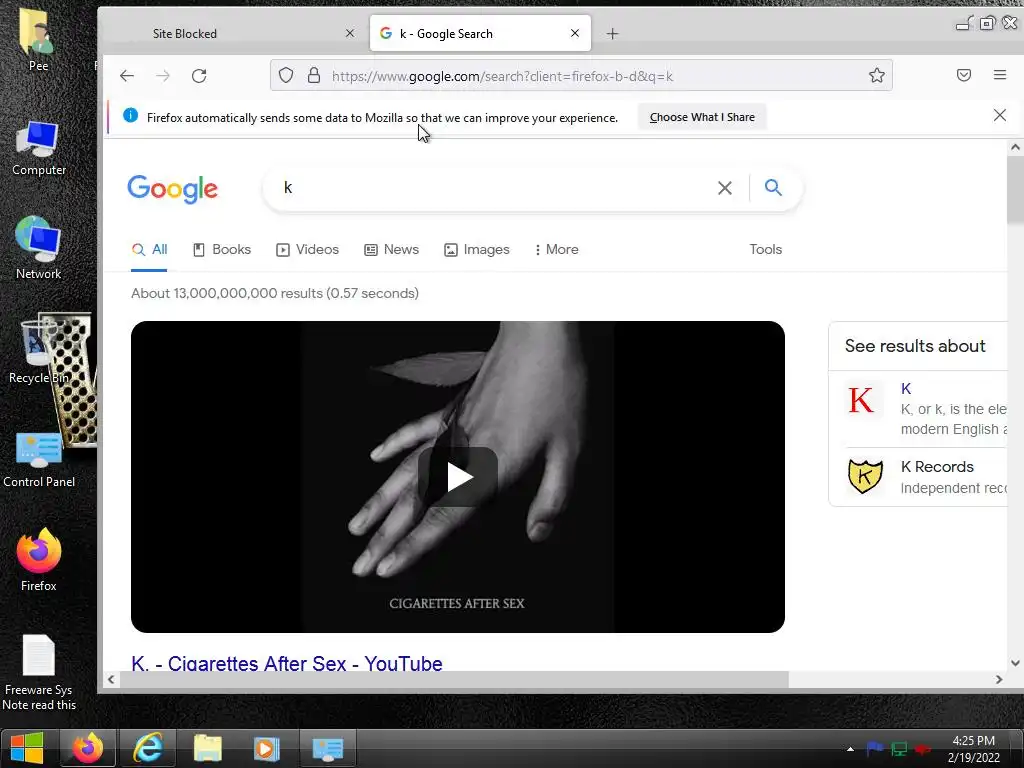Open the media player taskbar icon

point(266,748)
